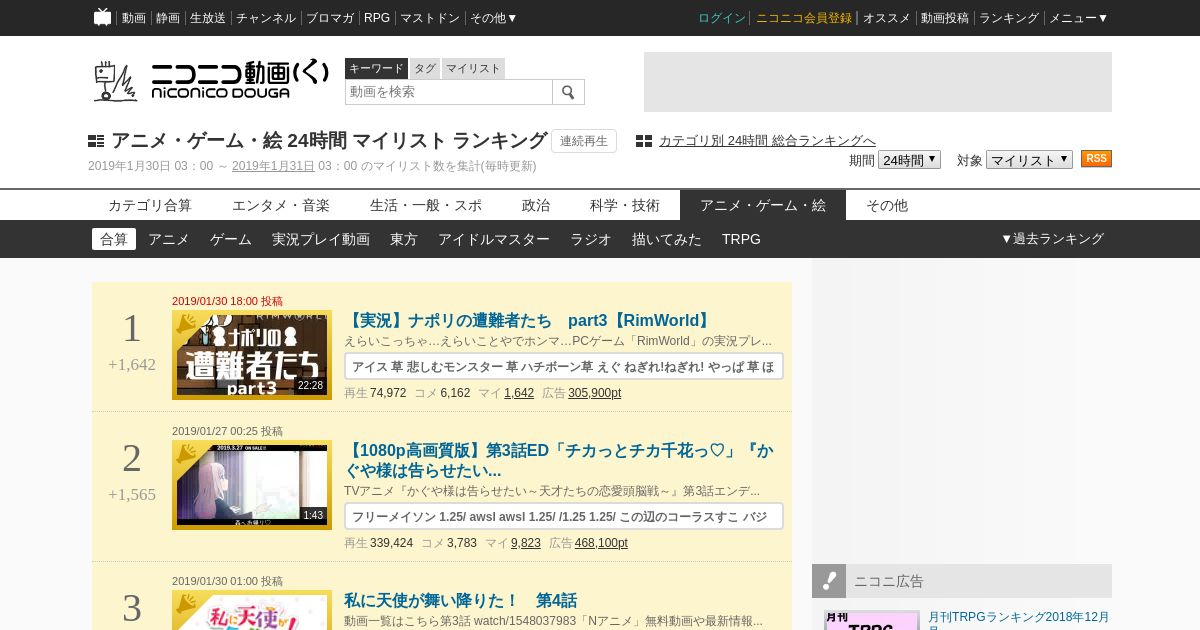Switch to エンタメ・音楽 category tab
The width and height of the screenshot is (1200, 630).
tap(281, 205)
